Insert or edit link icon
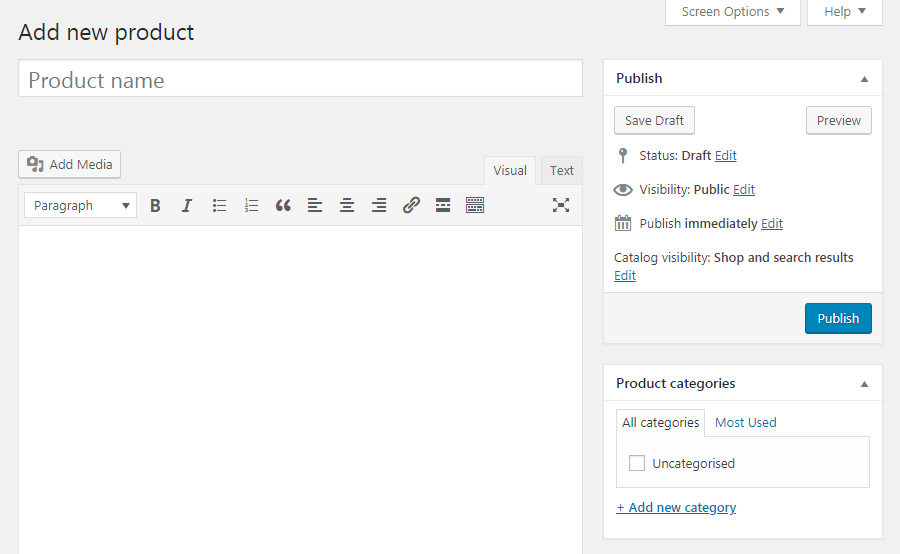 click(411, 205)
